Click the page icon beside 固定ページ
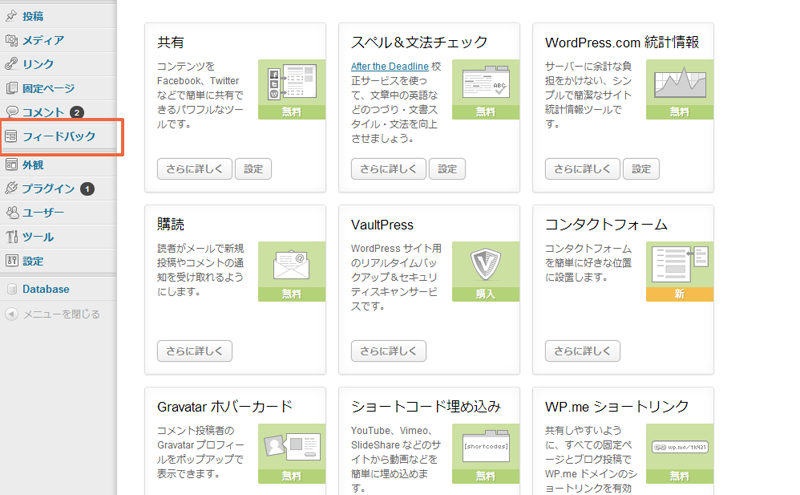This screenshot has width=800, height=495. coord(11,88)
